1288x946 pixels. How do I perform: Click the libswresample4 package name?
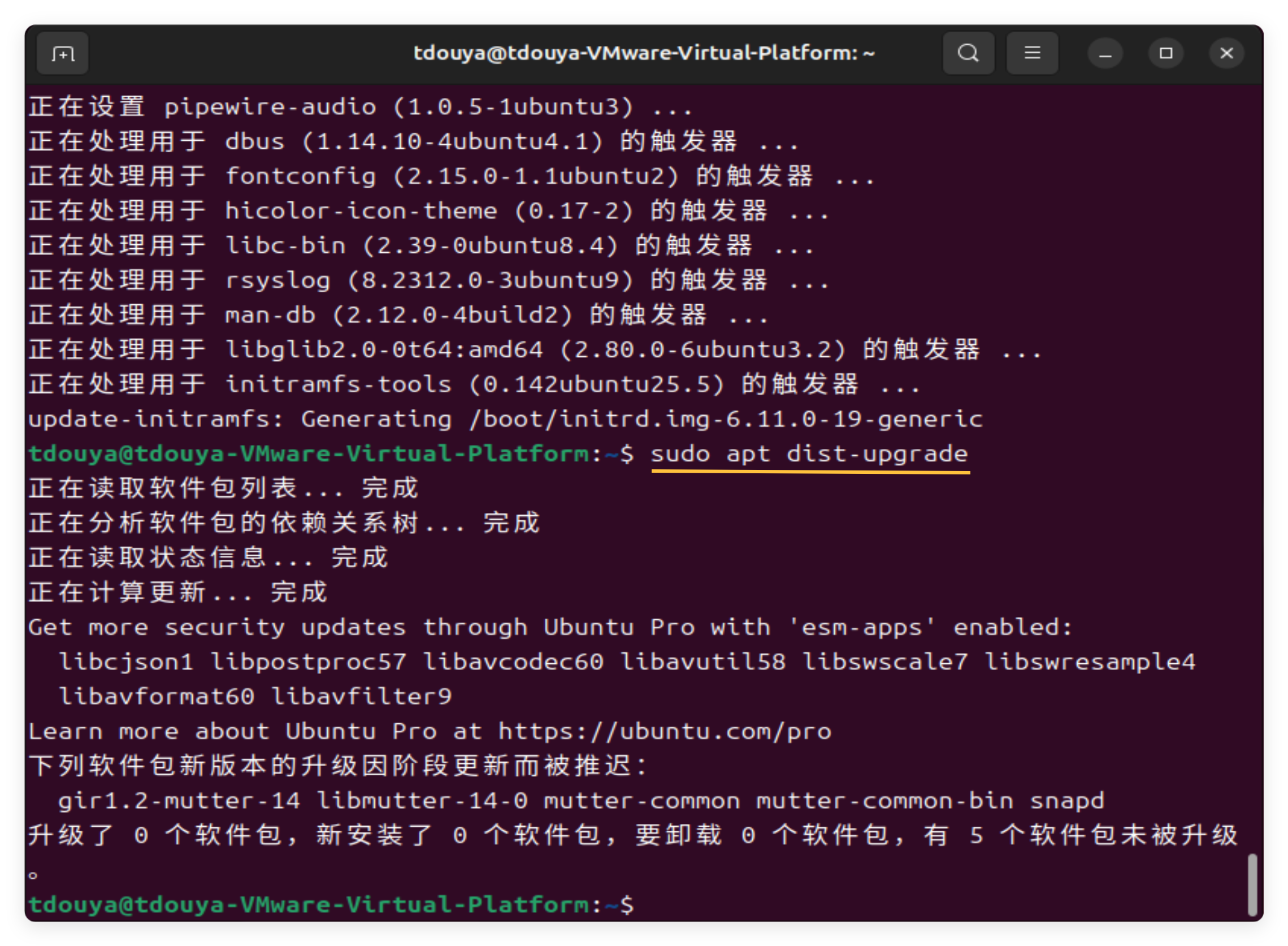pos(1090,663)
